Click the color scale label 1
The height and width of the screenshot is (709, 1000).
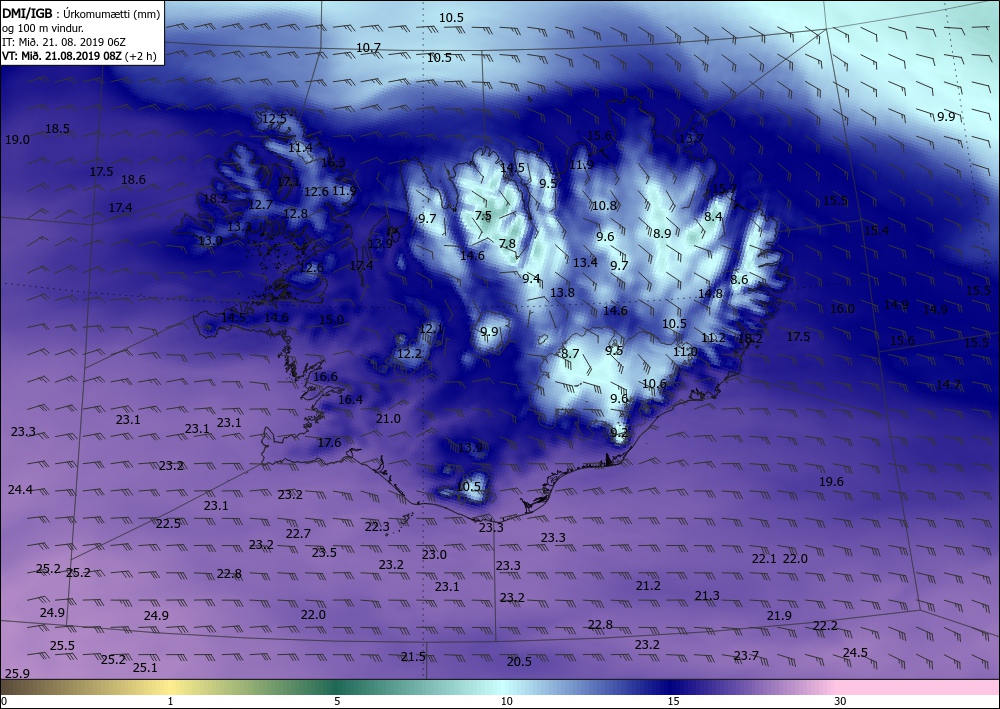[x=170, y=701]
